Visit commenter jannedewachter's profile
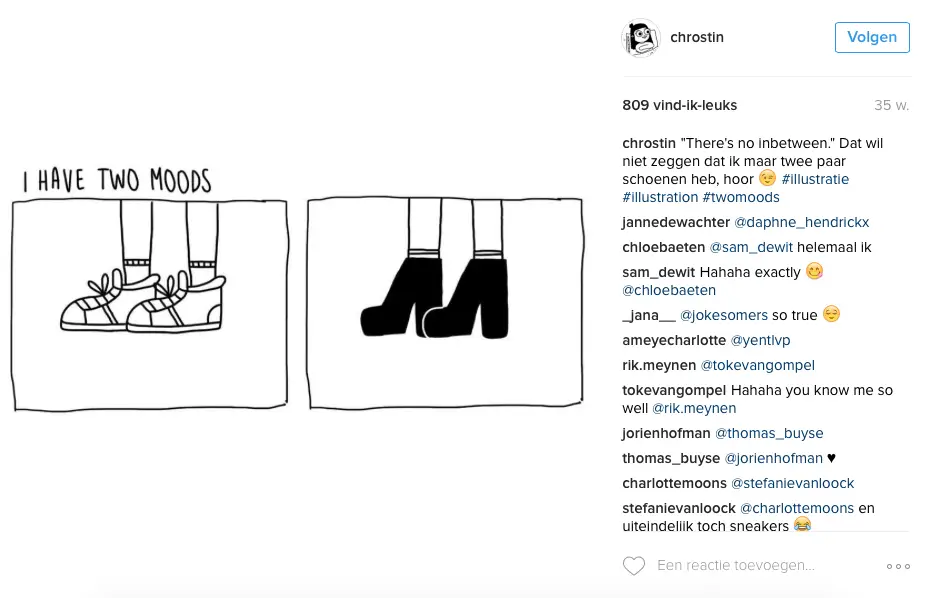This screenshot has width=934, height=598. pyautogui.click(x=676, y=222)
